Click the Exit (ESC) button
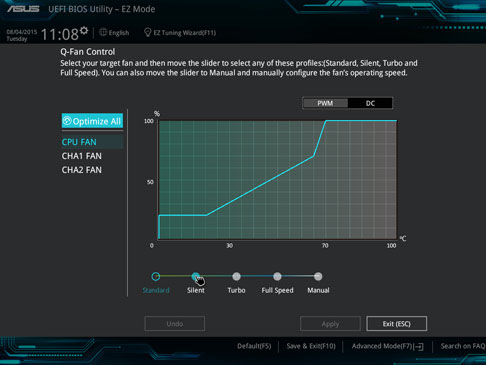486x365 pixels. 396,324
